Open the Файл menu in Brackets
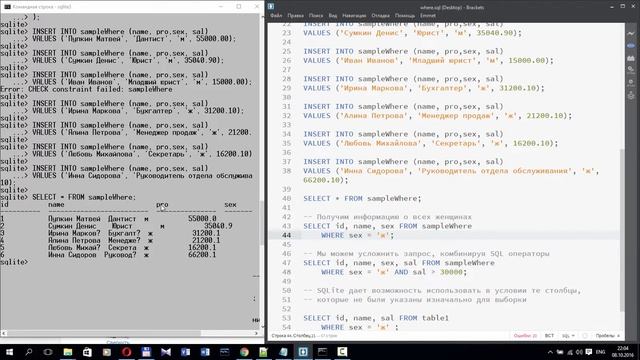 (276, 16)
